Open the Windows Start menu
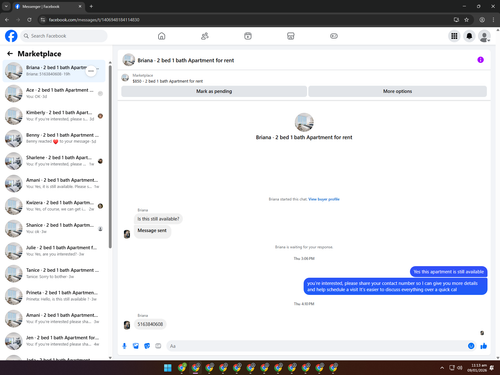The width and height of the screenshot is (500, 375). tap(168, 368)
